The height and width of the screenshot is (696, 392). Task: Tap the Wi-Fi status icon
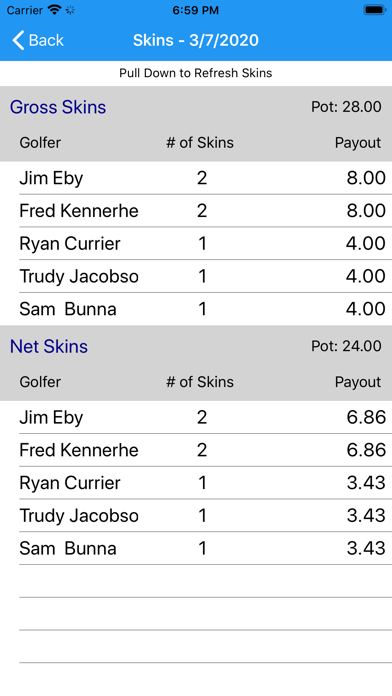(55, 10)
